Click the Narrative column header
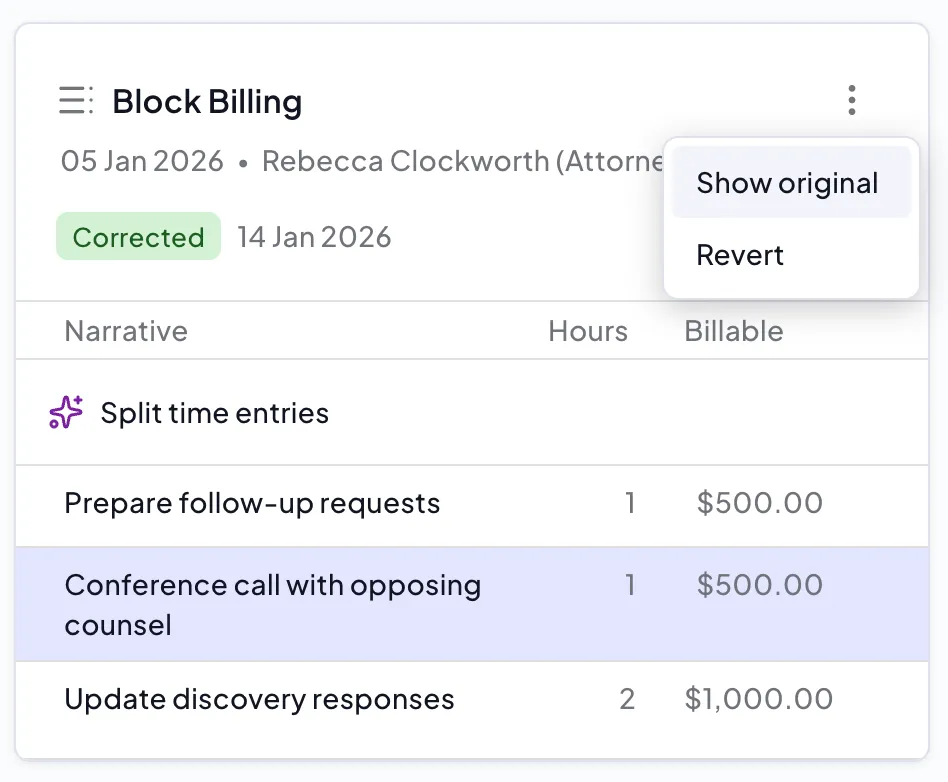The height and width of the screenshot is (782, 948). pos(126,331)
